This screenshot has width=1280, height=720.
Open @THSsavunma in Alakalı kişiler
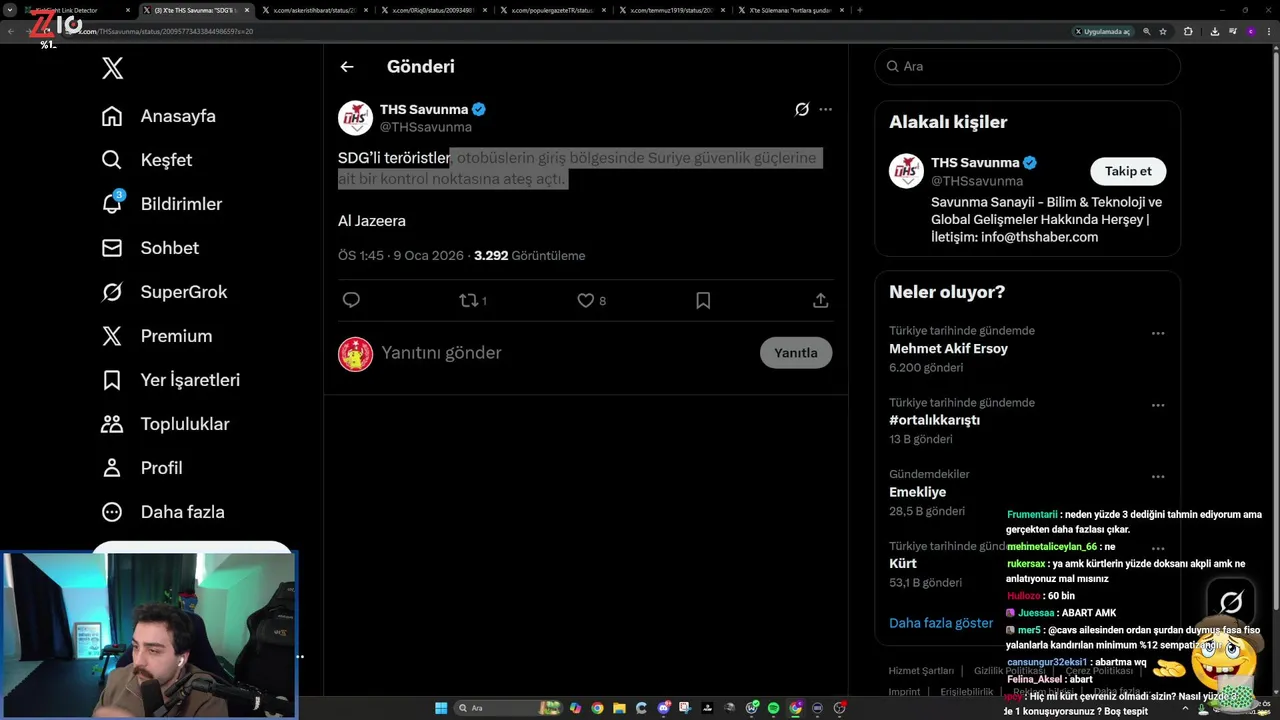pos(977,181)
